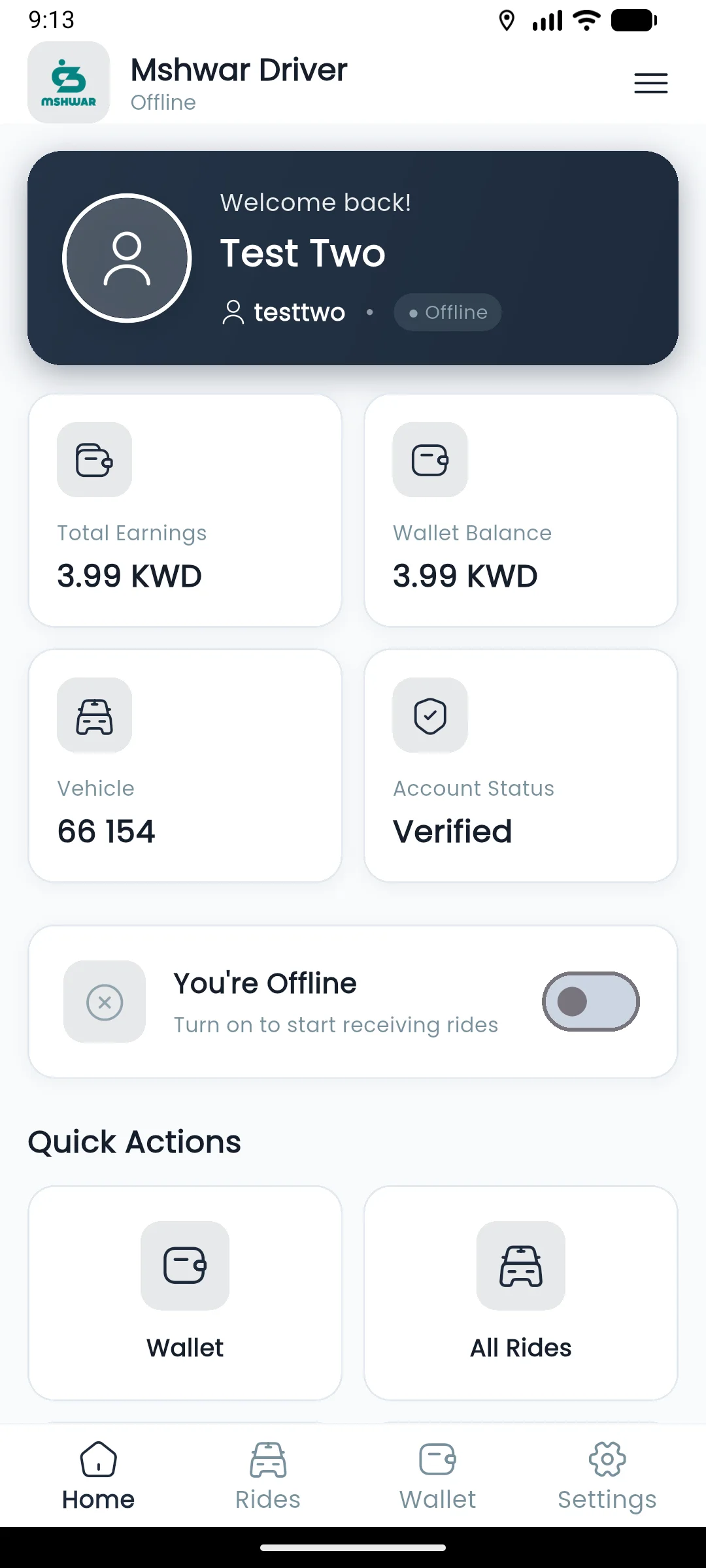Screen dimensions: 706x1568
Task: Open Wallet quick action
Action: (185, 1292)
